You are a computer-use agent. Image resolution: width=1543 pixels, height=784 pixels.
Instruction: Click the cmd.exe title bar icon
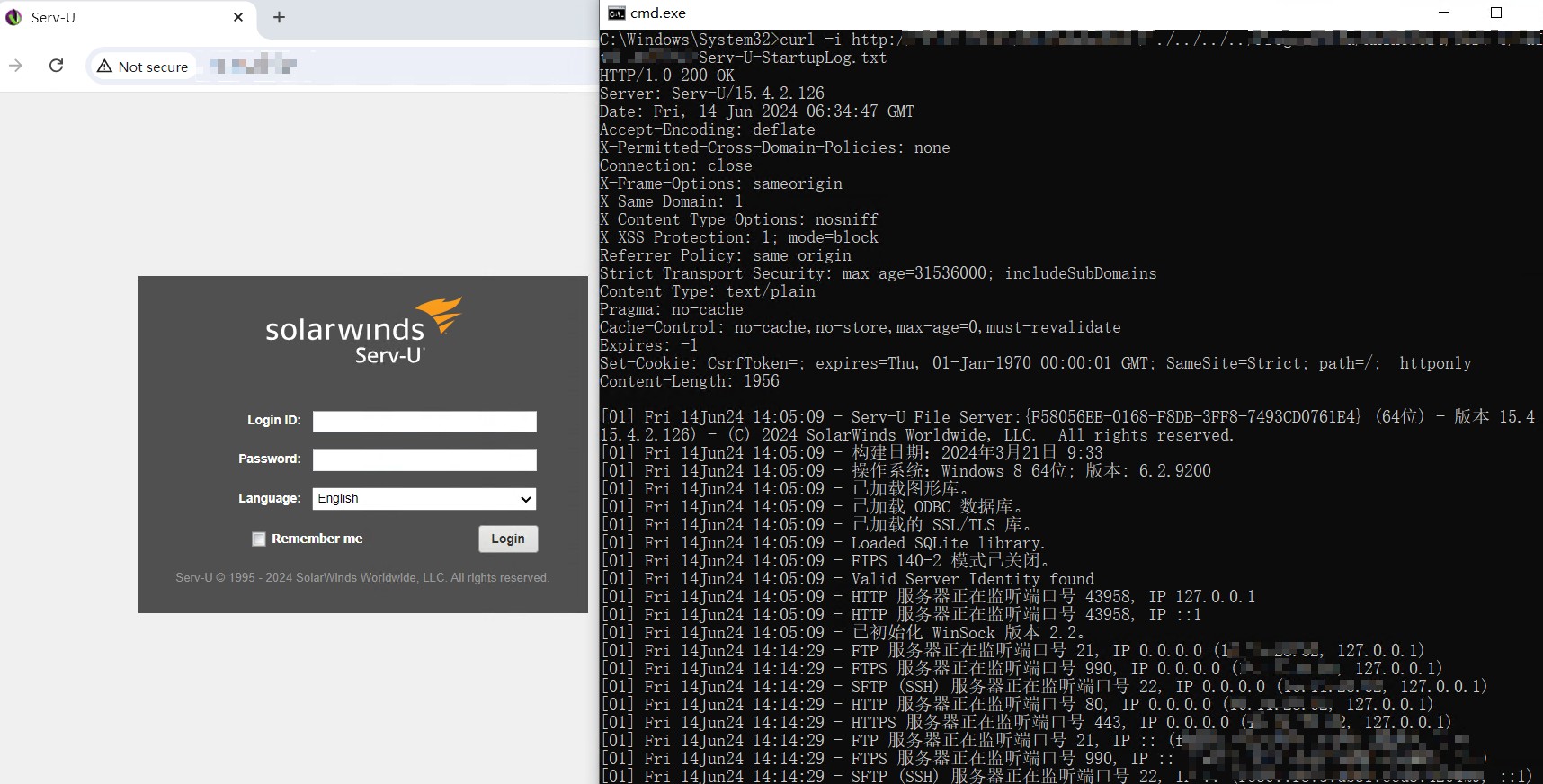click(x=616, y=13)
